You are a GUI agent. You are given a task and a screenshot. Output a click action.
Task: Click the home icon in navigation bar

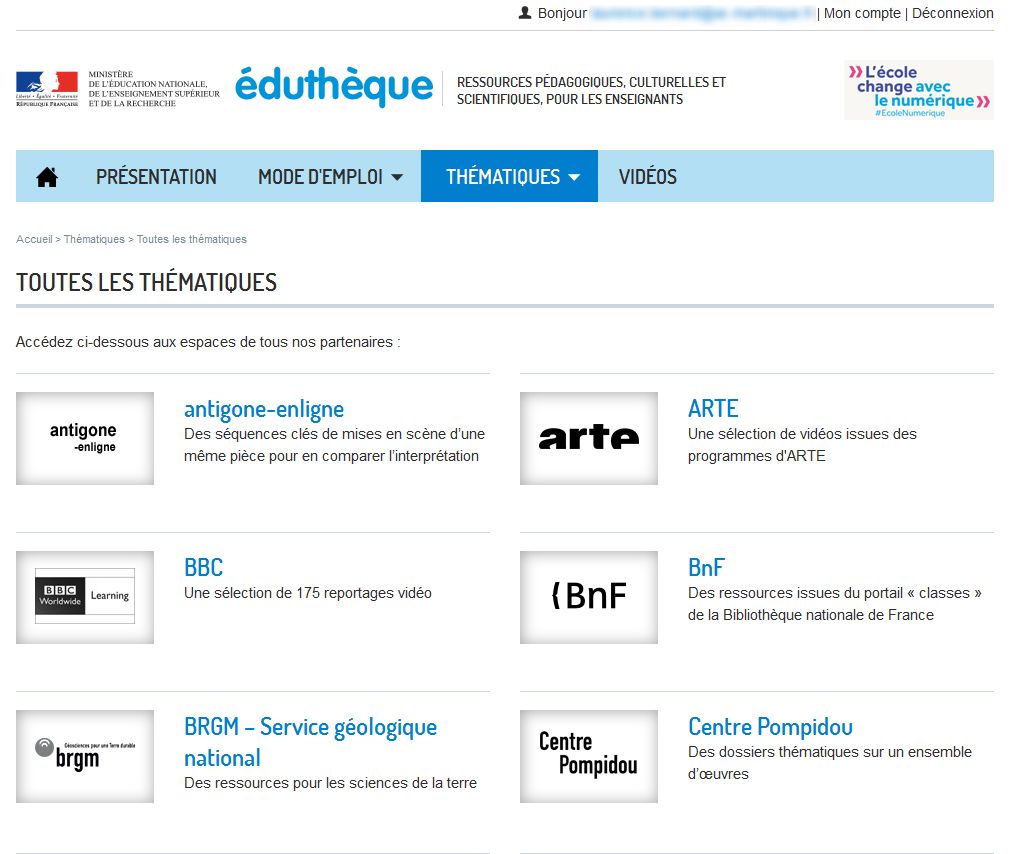coord(47,177)
